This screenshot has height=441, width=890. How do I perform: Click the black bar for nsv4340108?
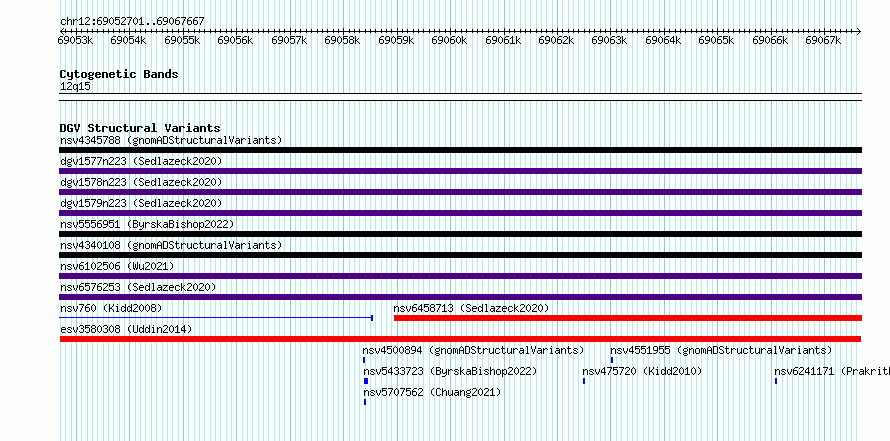(460, 255)
